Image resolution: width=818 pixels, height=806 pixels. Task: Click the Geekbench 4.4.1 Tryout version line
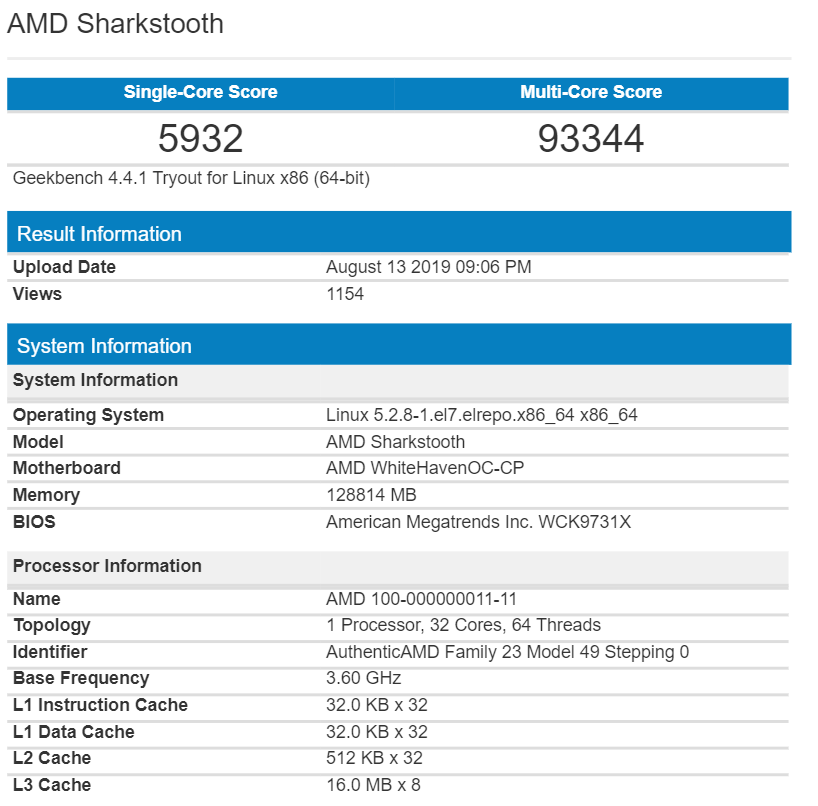point(191,178)
